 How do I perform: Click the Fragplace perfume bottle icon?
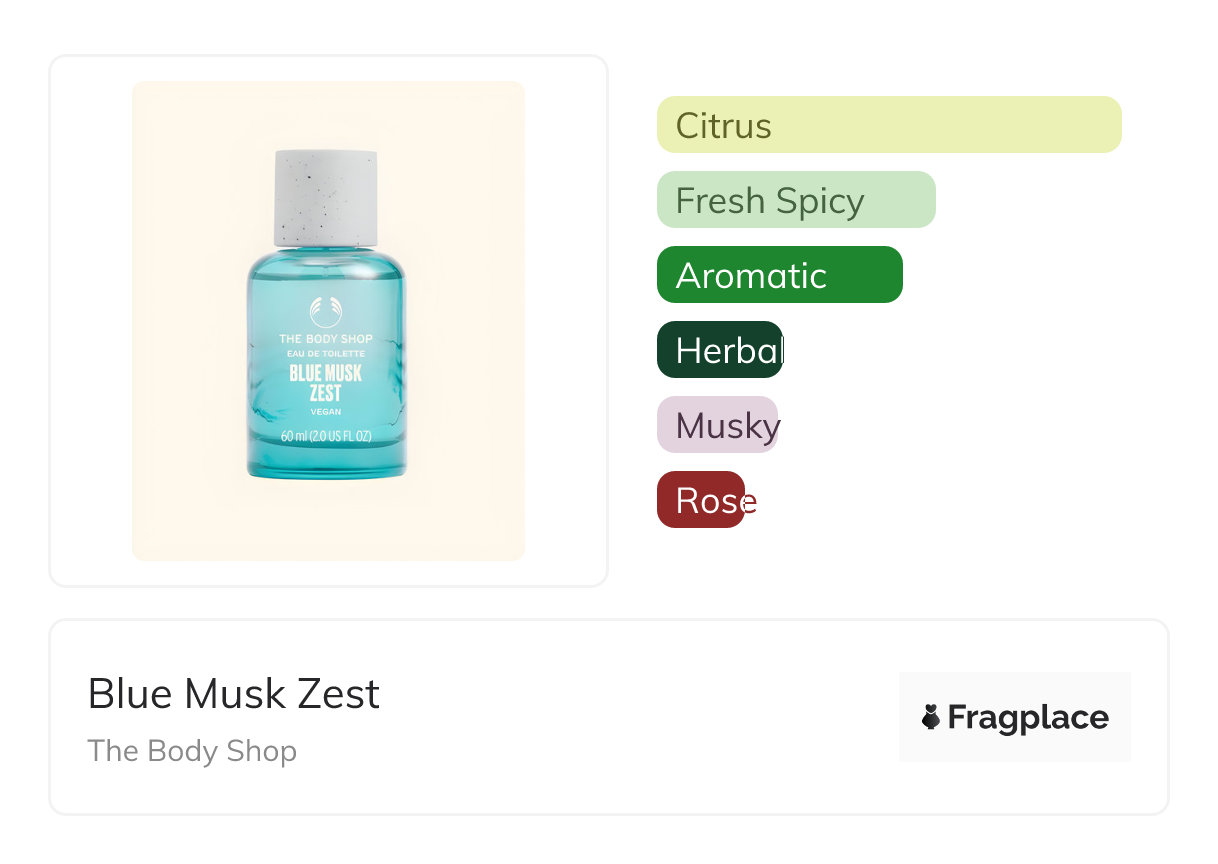[x=931, y=717]
